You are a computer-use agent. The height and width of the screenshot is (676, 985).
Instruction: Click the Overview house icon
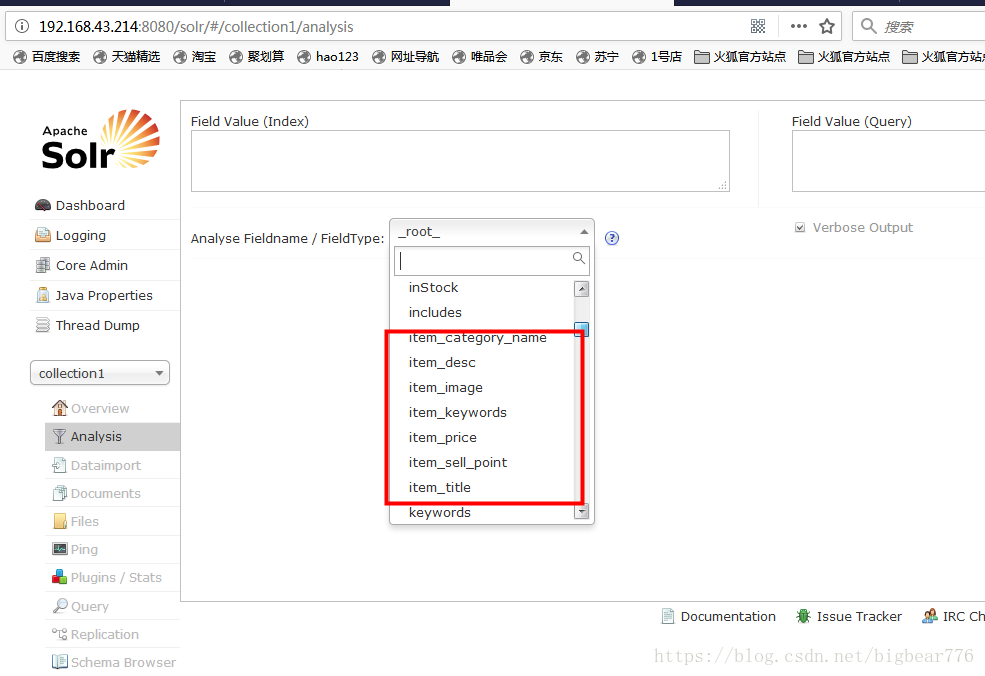60,408
